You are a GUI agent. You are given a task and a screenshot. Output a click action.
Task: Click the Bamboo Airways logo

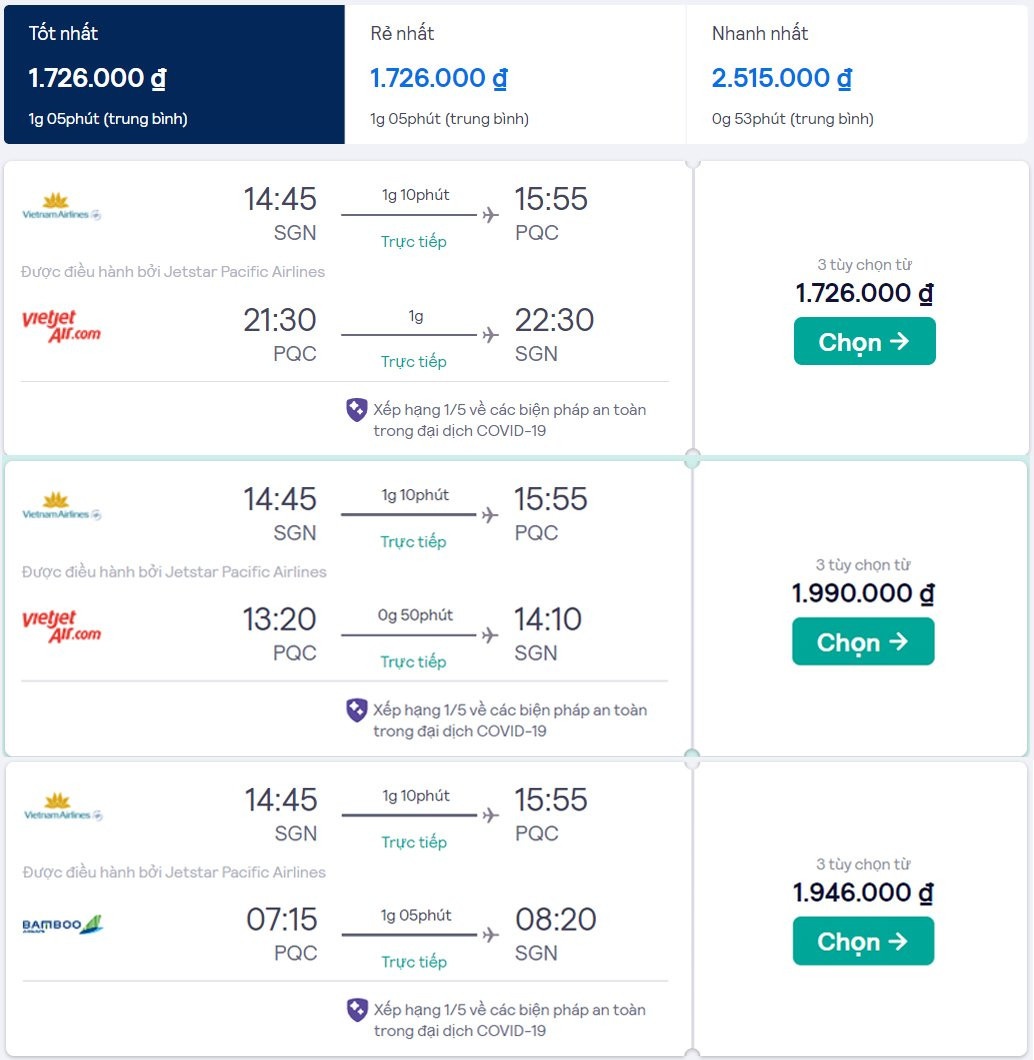click(62, 925)
